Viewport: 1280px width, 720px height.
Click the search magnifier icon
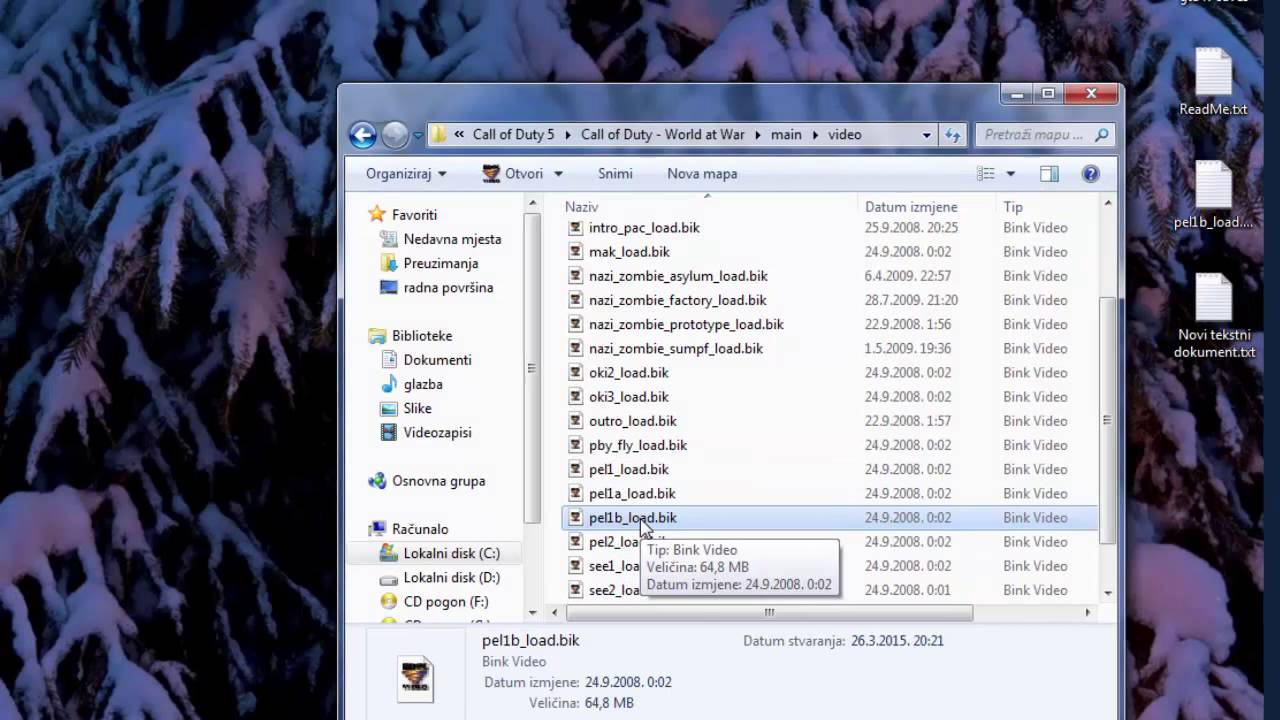coord(1102,134)
